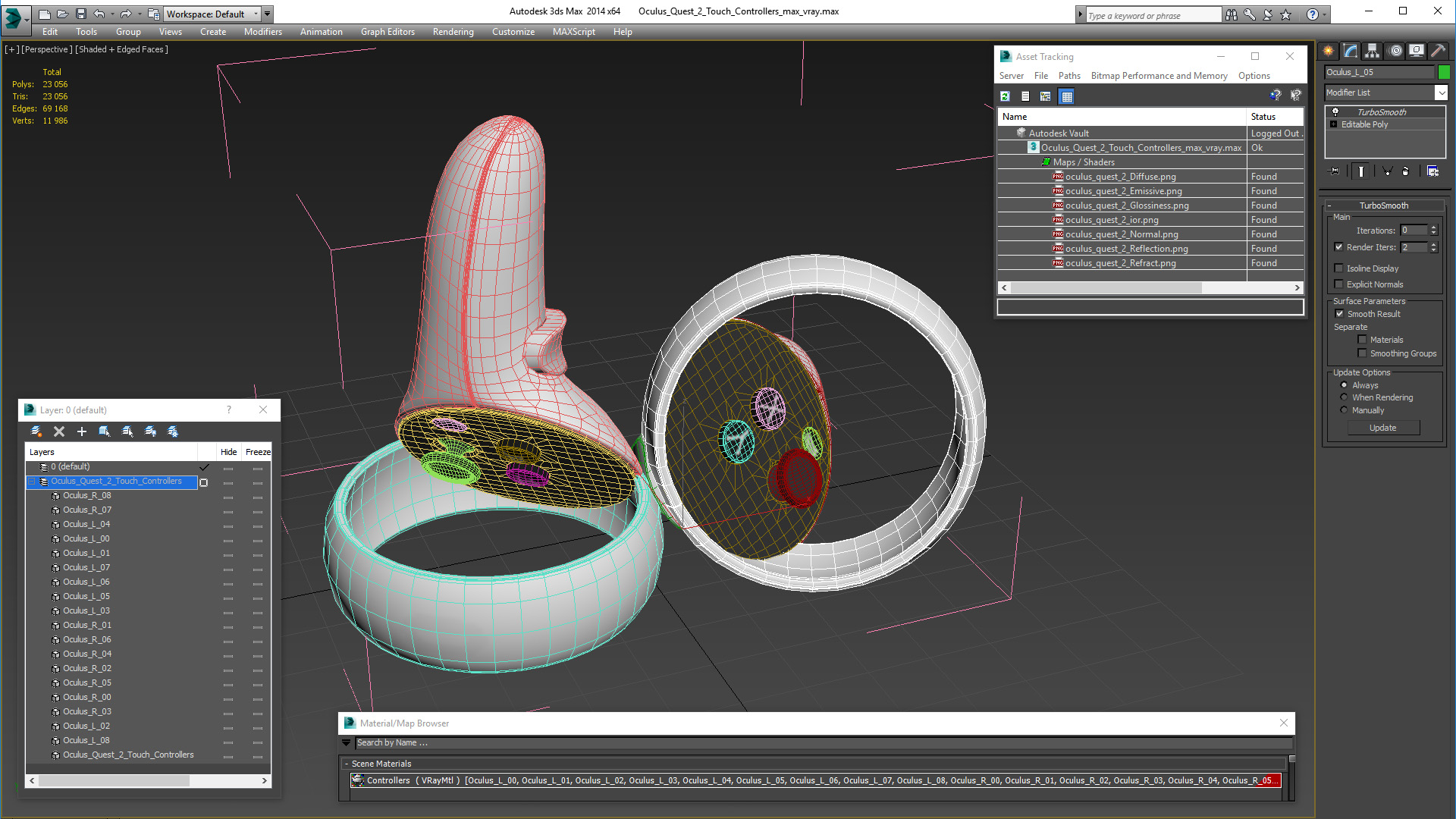The width and height of the screenshot is (1456, 819).
Task: Collapse the TurboSmooth rollout header
Action: [x=1384, y=206]
